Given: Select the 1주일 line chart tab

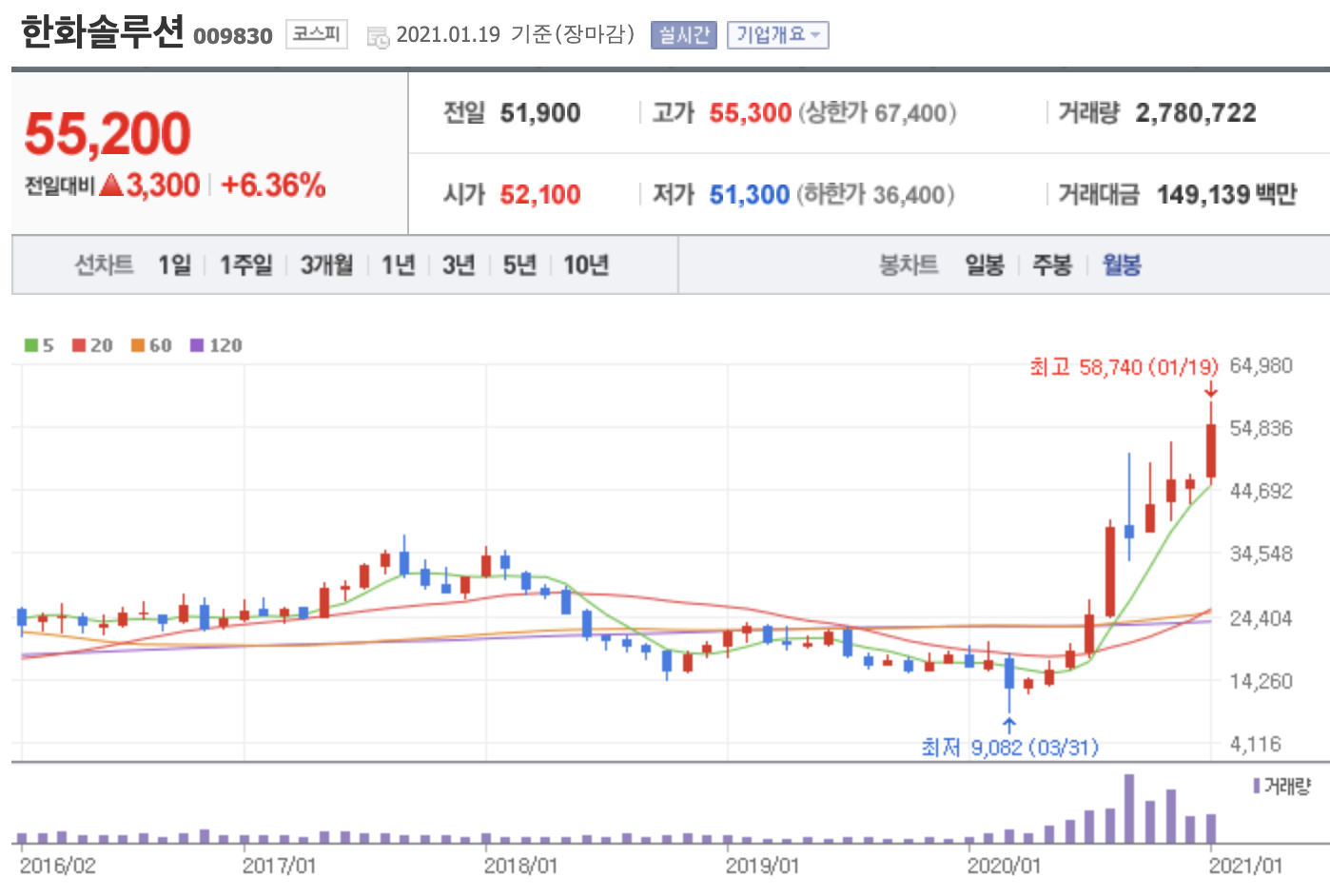Looking at the screenshot, I should tap(245, 264).
